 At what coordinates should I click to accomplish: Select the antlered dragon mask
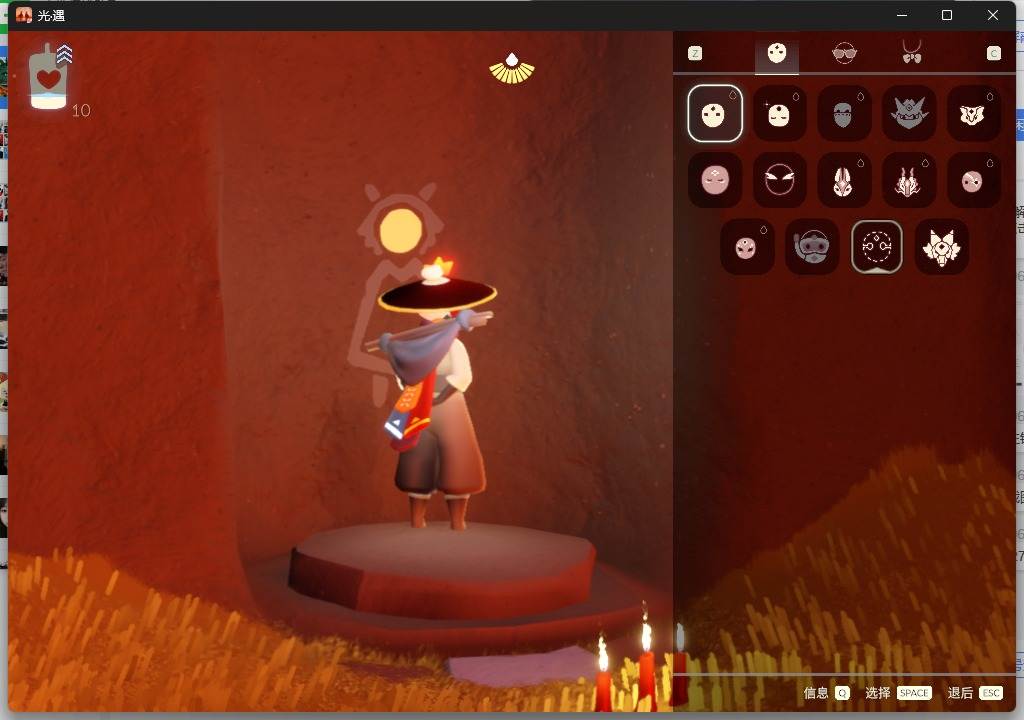tap(908, 180)
